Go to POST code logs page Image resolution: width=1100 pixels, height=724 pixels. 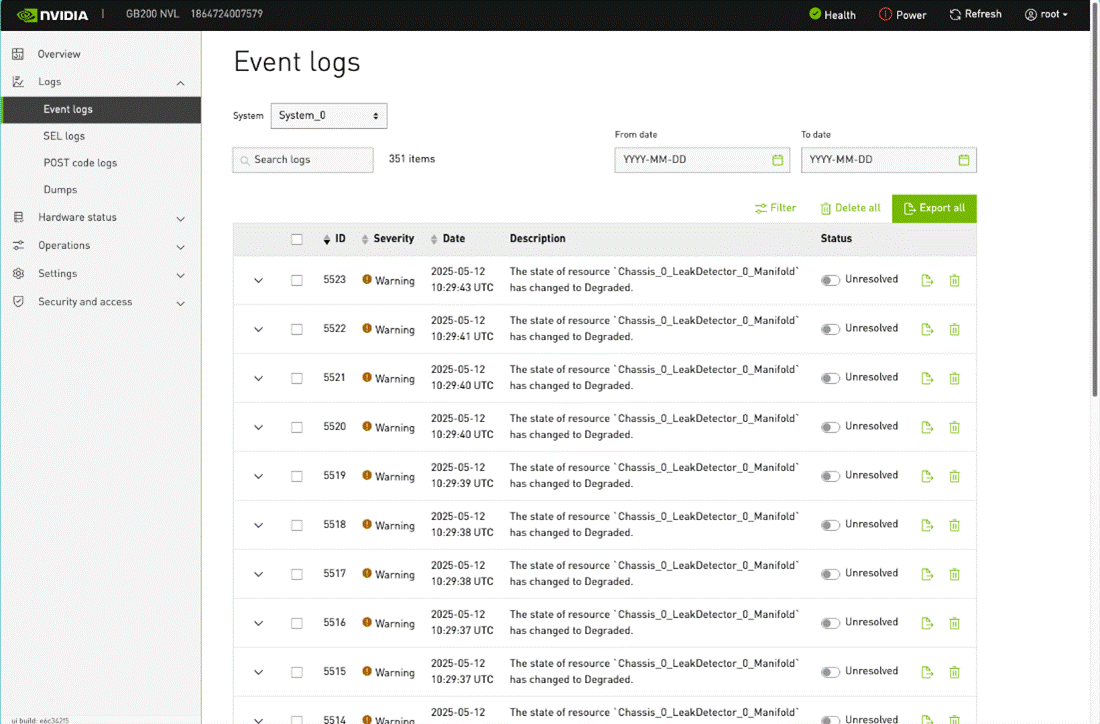[80, 163]
